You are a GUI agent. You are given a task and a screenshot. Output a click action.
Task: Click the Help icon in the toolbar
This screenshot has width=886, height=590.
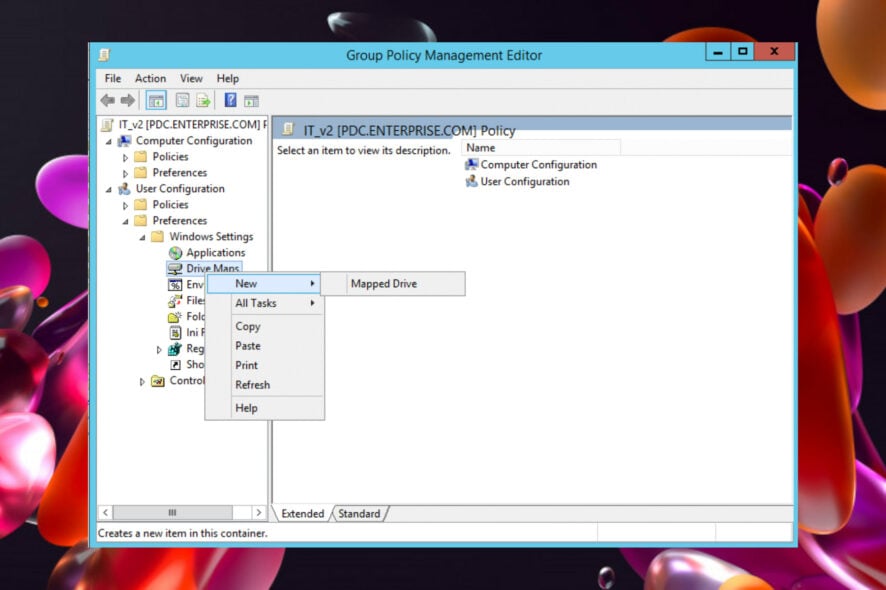pyautogui.click(x=231, y=99)
